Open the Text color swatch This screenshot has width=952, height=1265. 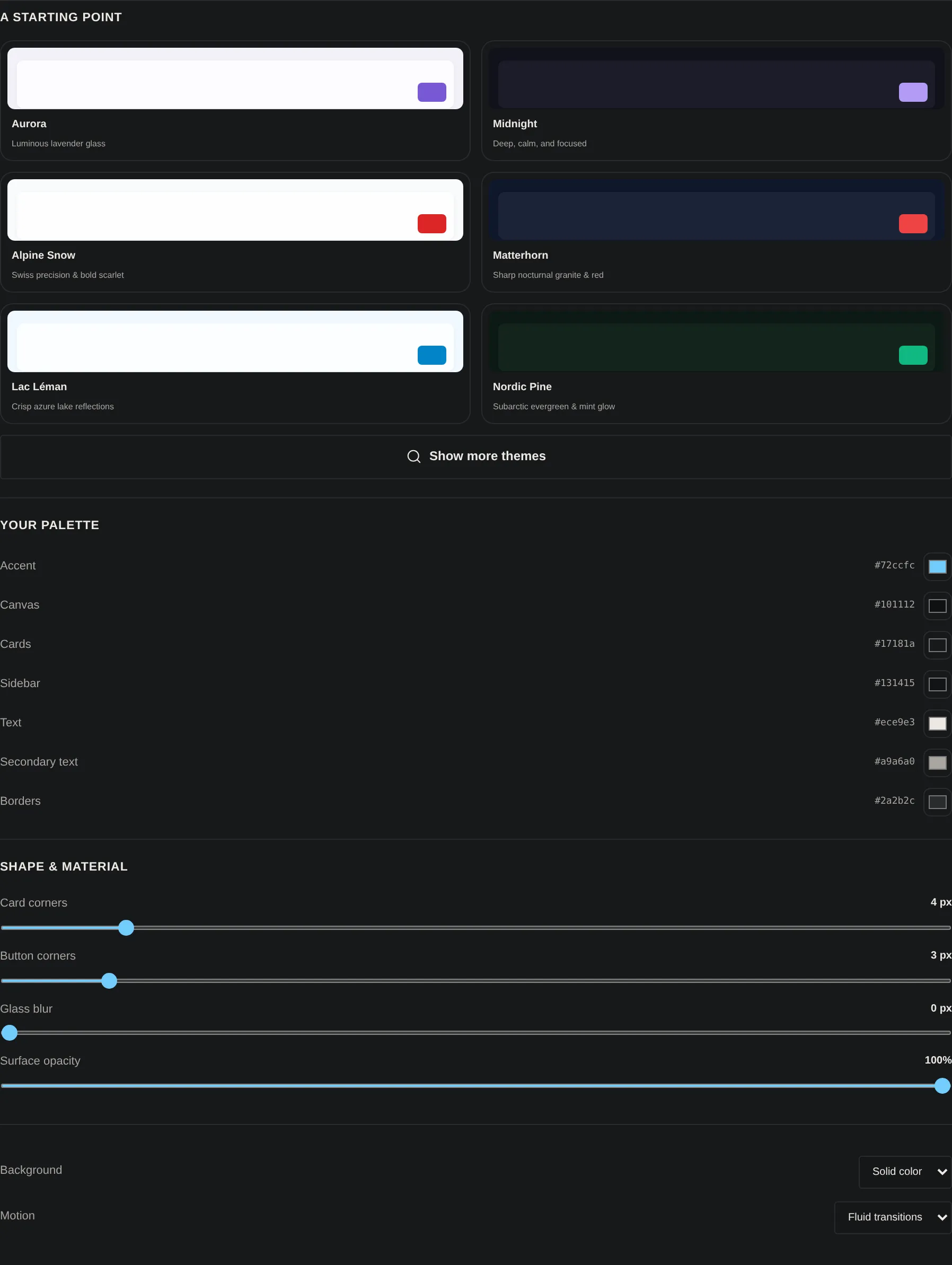coord(937,724)
